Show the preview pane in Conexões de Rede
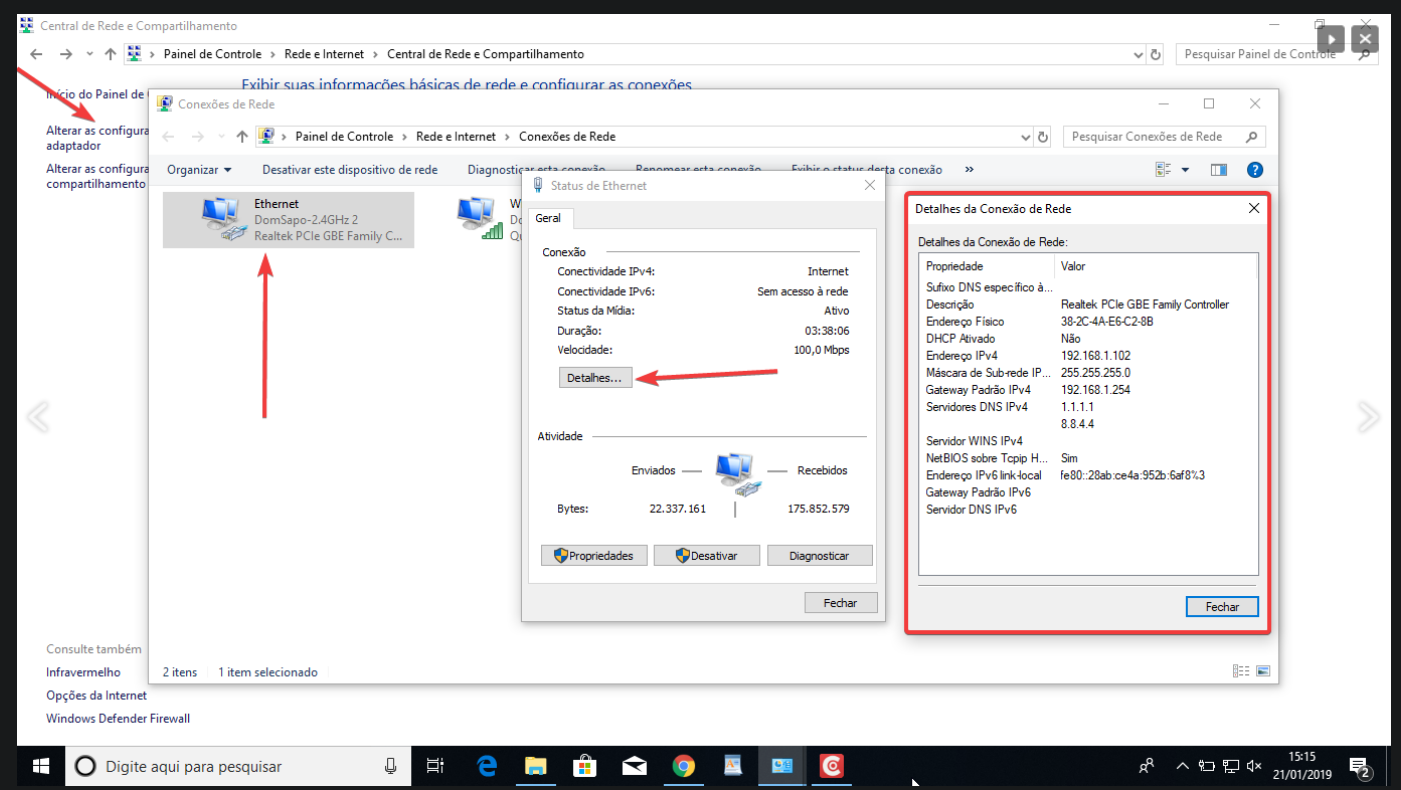 click(x=1218, y=170)
